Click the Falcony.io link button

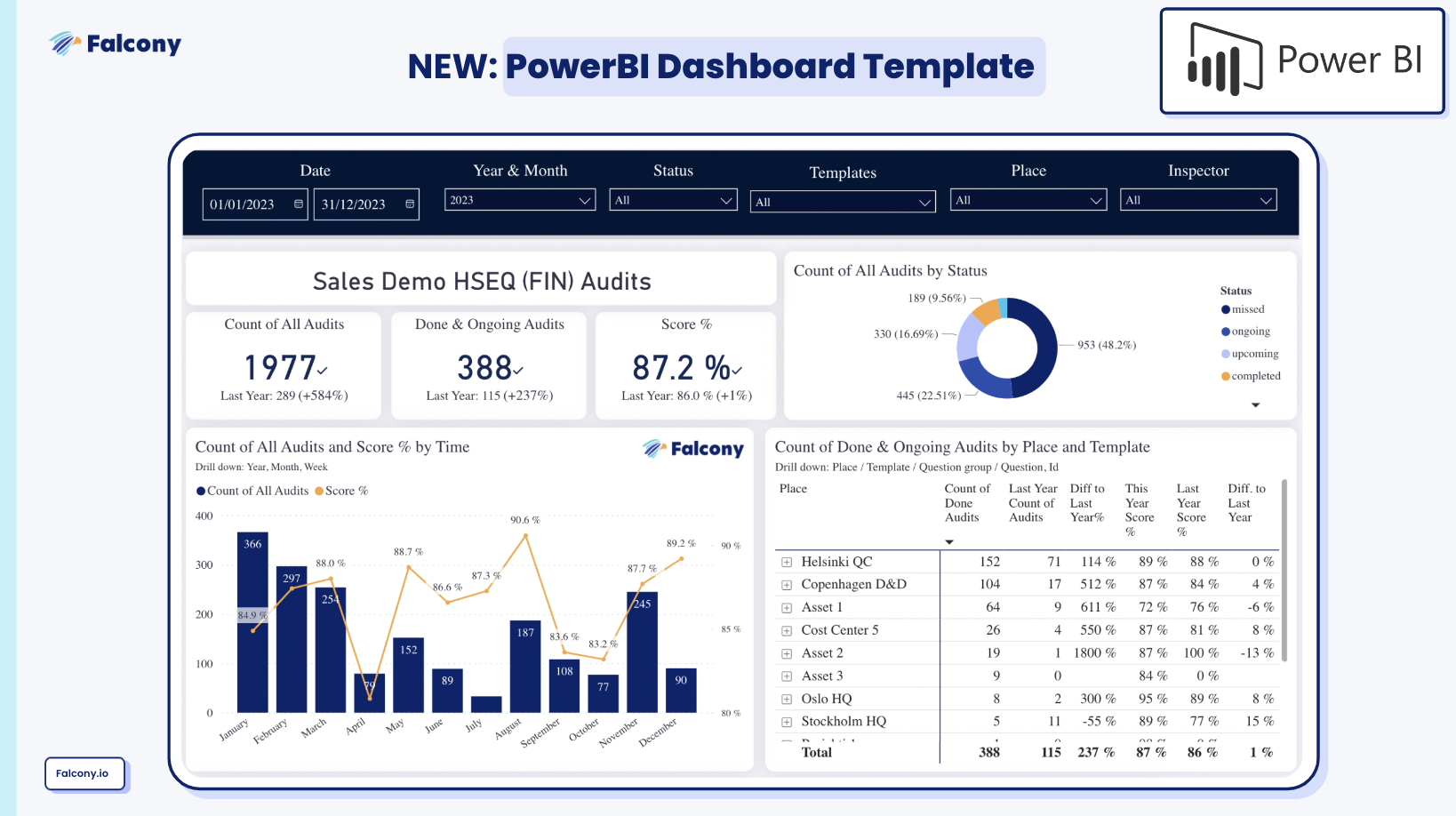pyautogui.click(x=83, y=773)
